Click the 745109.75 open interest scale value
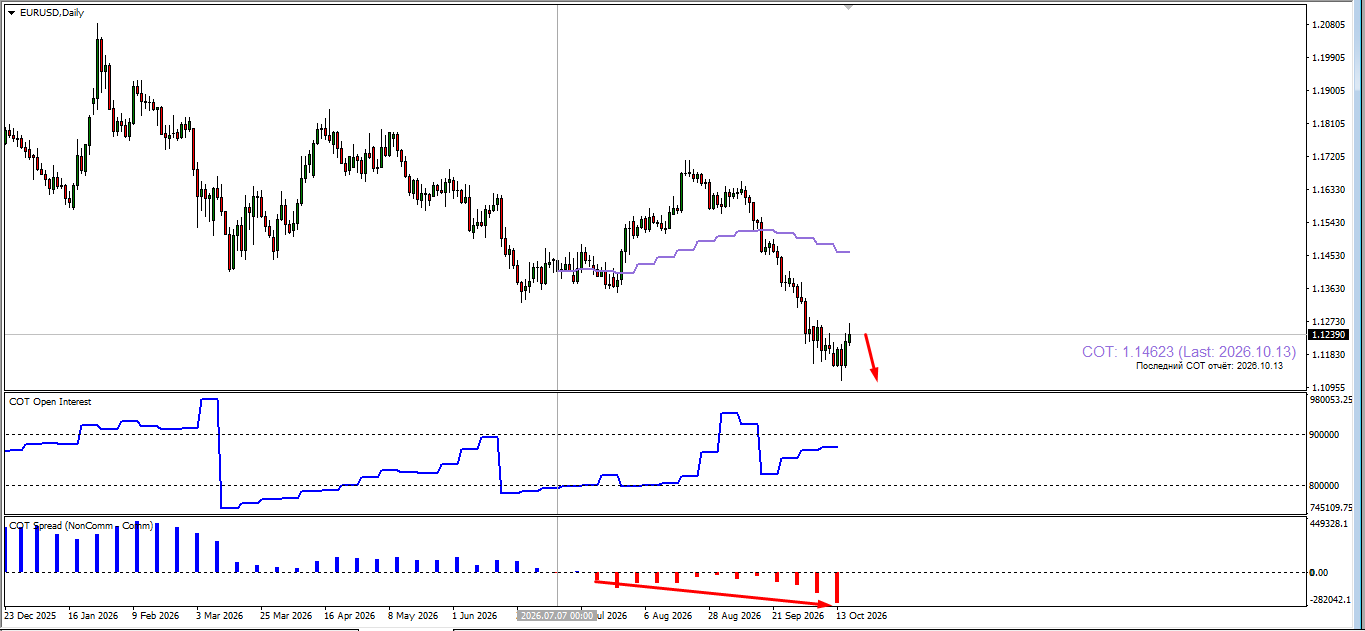This screenshot has width=1365, height=631. pyautogui.click(x=1333, y=508)
